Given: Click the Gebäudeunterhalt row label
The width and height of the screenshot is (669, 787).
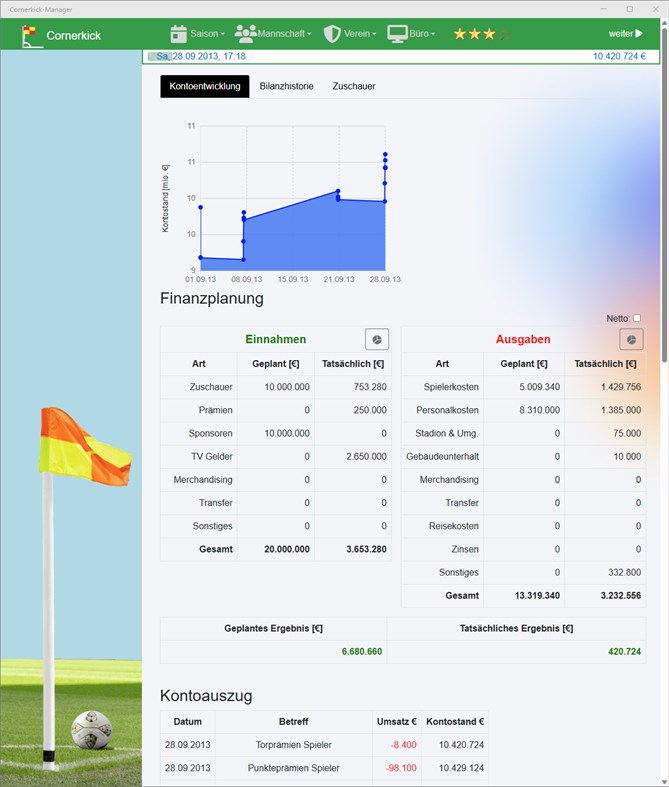Looking at the screenshot, I should pyautogui.click(x=442, y=456).
